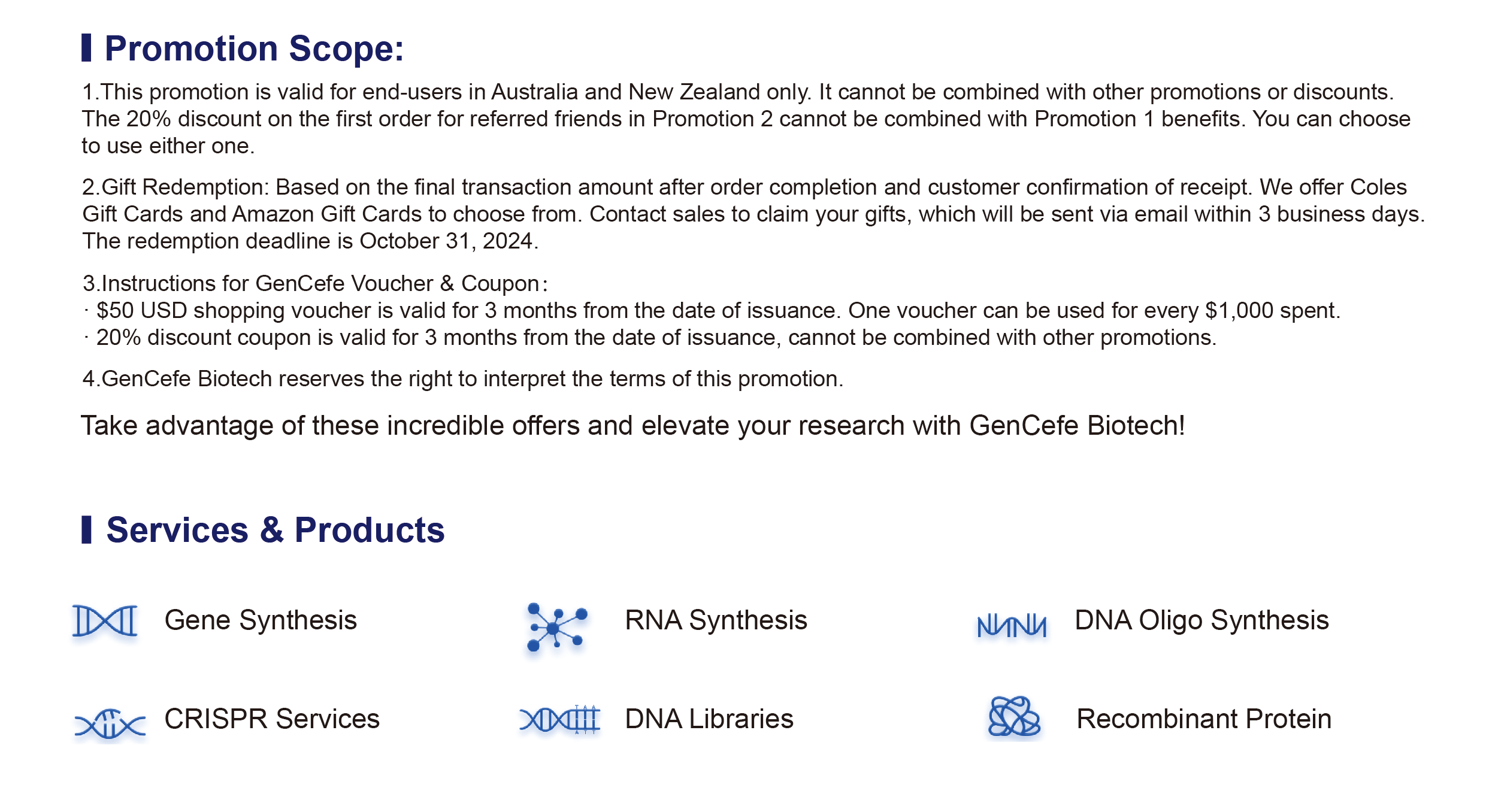Image resolution: width=1486 pixels, height=812 pixels.
Task: Select the DNA Oligo Synthesis label
Action: (1201, 620)
